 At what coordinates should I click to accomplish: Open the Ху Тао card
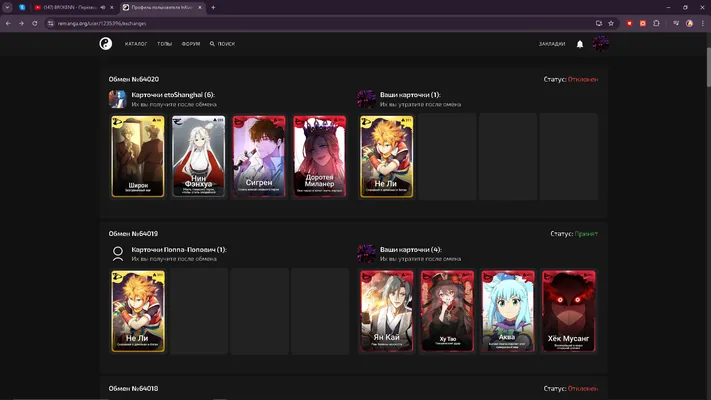pyautogui.click(x=447, y=311)
